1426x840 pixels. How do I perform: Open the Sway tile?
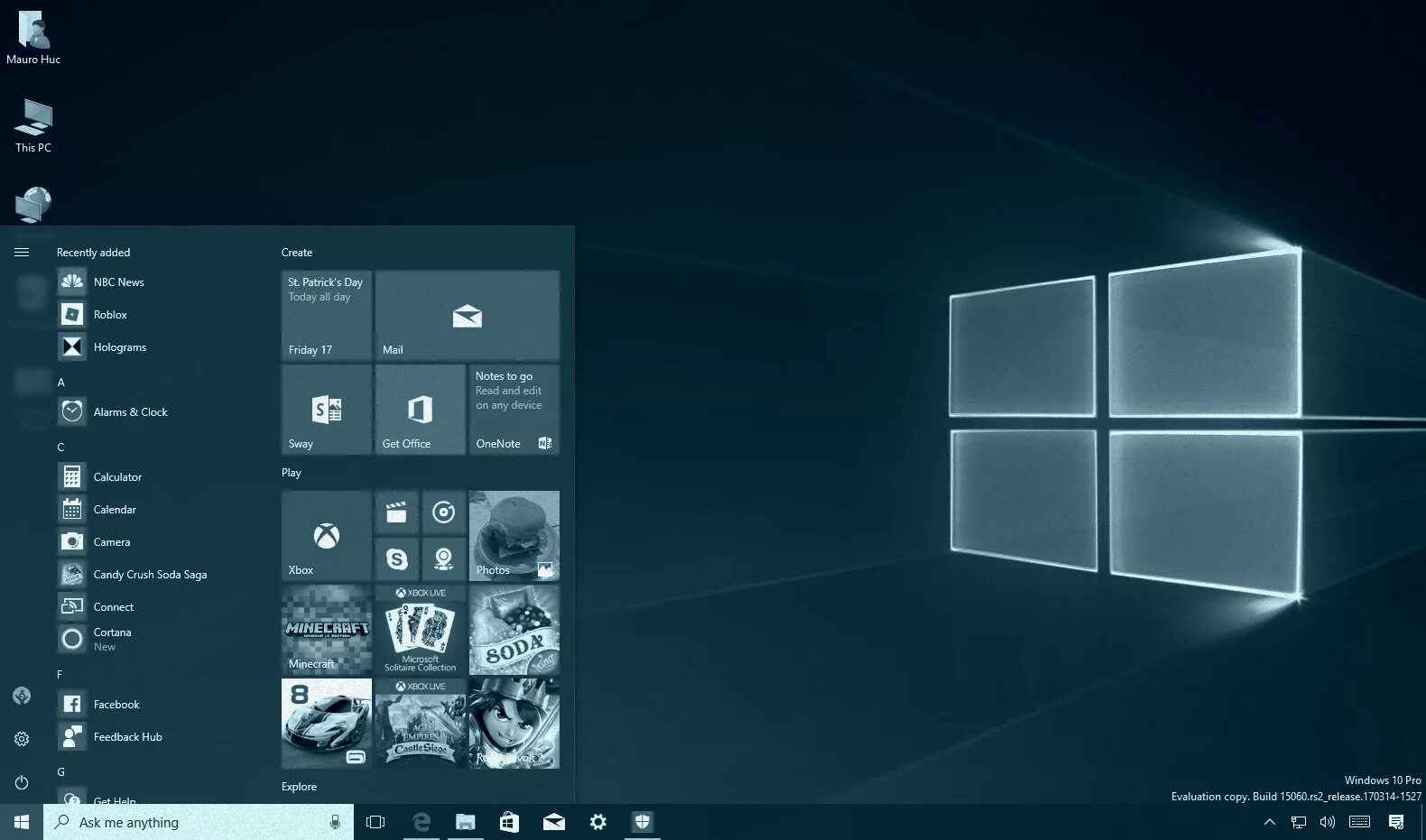[327, 410]
